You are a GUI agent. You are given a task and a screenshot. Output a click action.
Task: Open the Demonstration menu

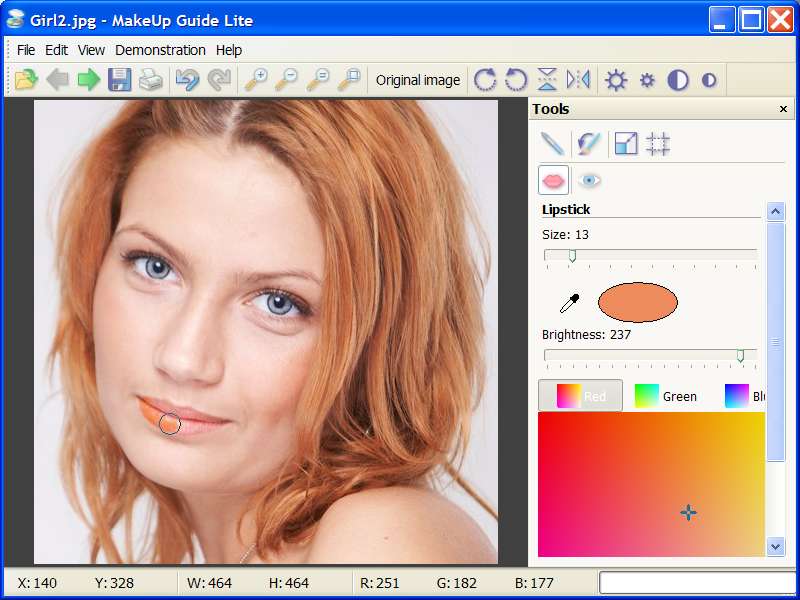(x=160, y=50)
